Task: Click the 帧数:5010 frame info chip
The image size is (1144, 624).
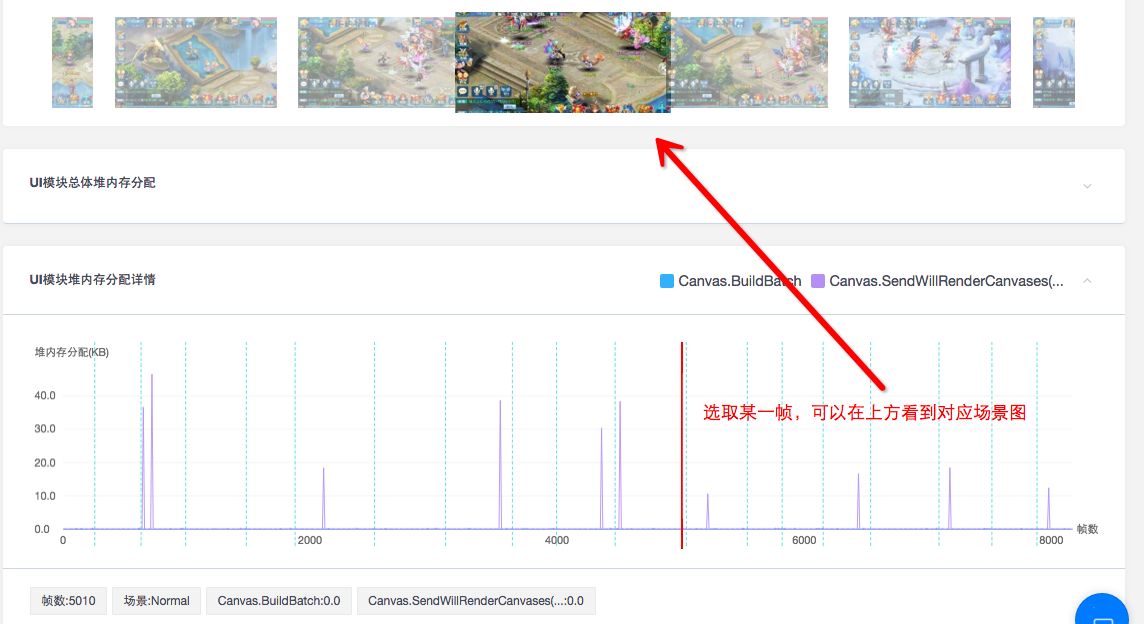Action: point(67,600)
